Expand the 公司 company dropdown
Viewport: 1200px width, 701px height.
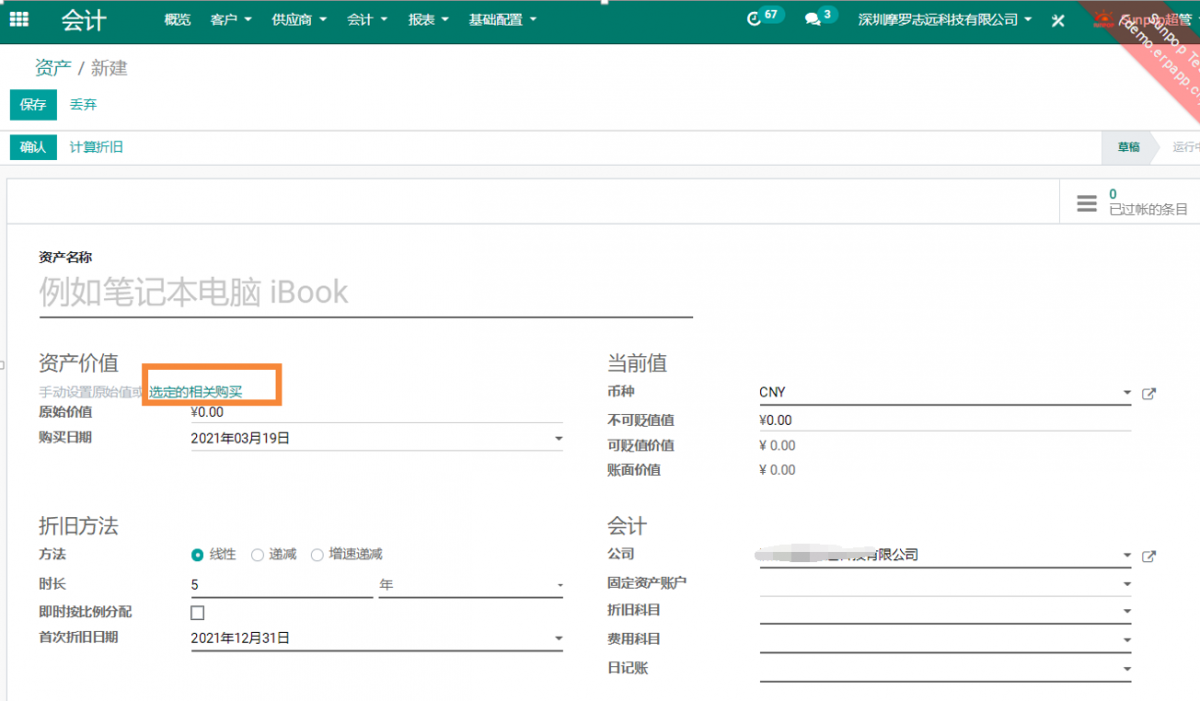click(x=1127, y=555)
